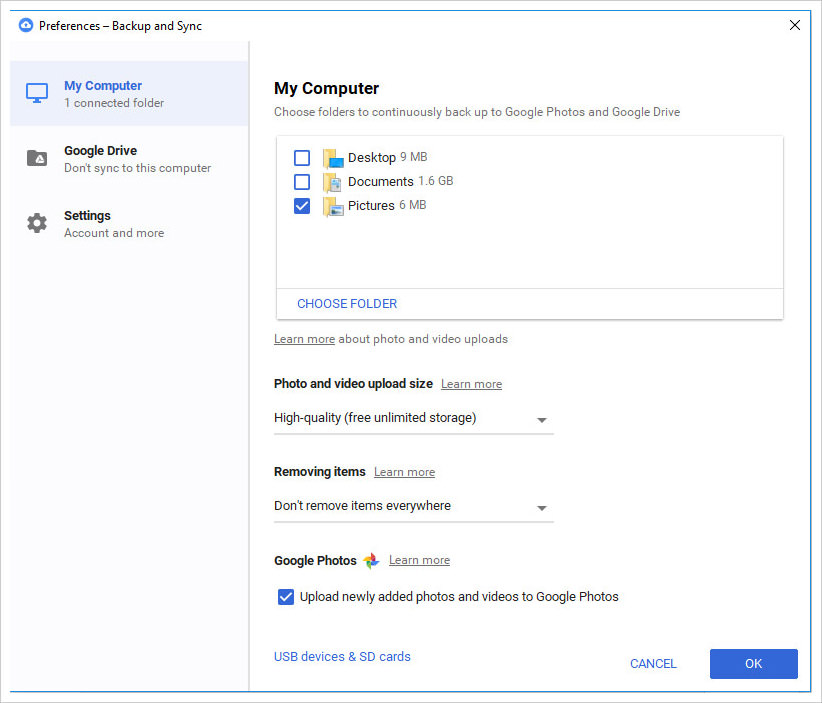This screenshot has width=822, height=703.
Task: Click Learn more next to Google Photos
Action: 419,560
